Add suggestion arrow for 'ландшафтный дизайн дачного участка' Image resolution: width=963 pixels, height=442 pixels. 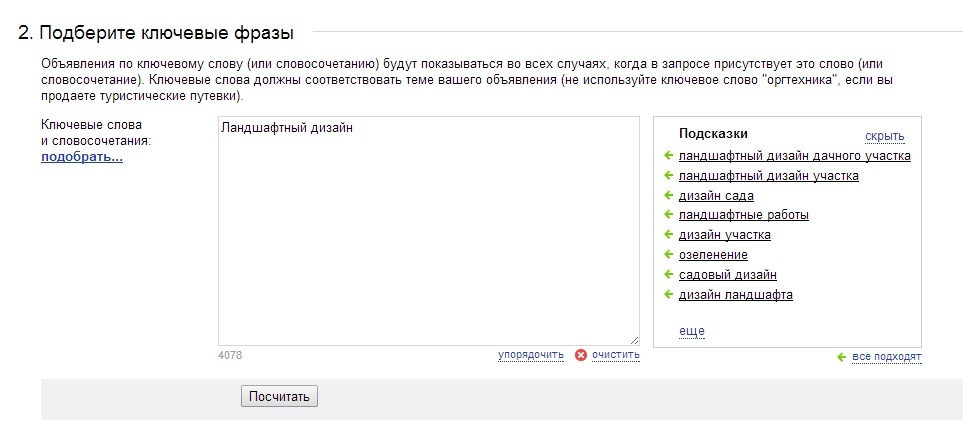pyautogui.click(x=669, y=155)
